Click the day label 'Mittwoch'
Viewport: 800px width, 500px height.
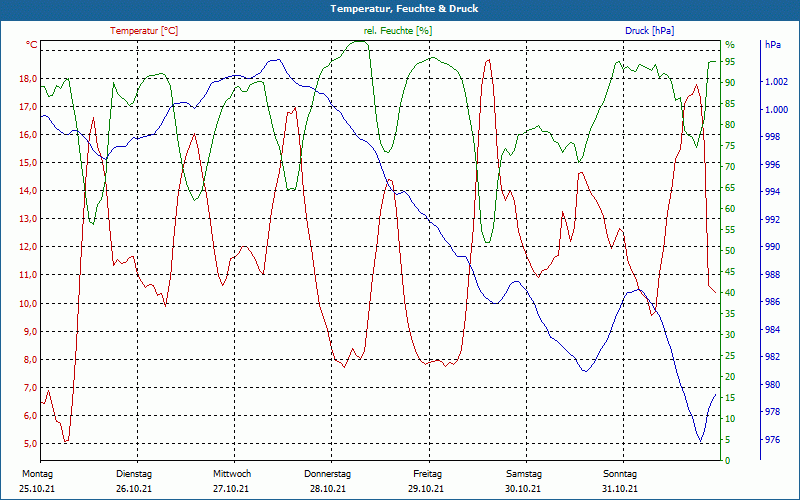(x=232, y=474)
